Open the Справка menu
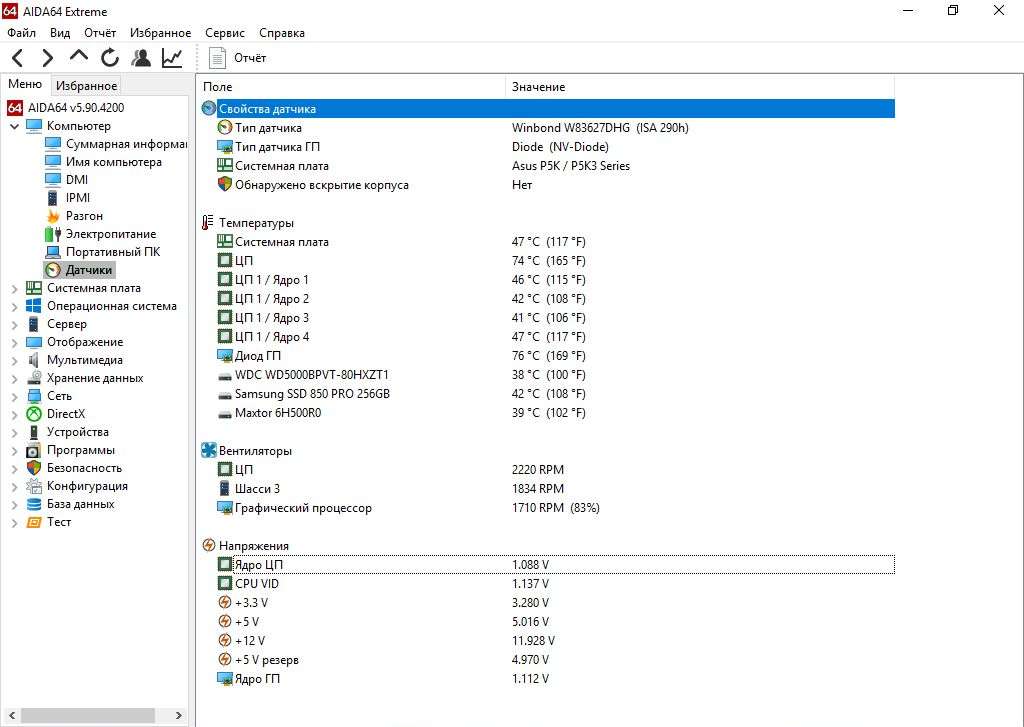Image resolution: width=1024 pixels, height=727 pixels. (281, 33)
